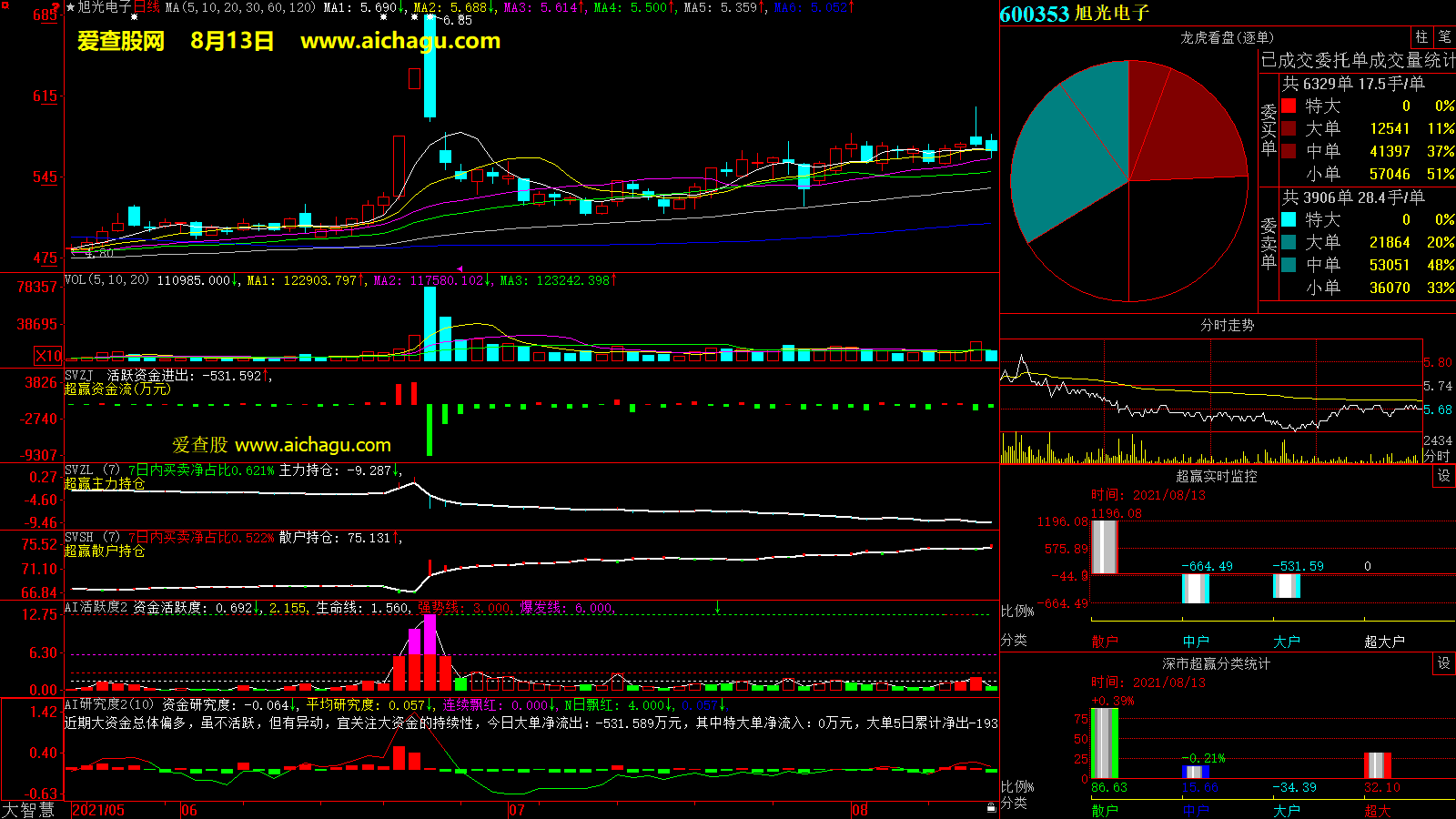
Task: Click the magenta triangle marker above volume pane
Action: point(460,268)
